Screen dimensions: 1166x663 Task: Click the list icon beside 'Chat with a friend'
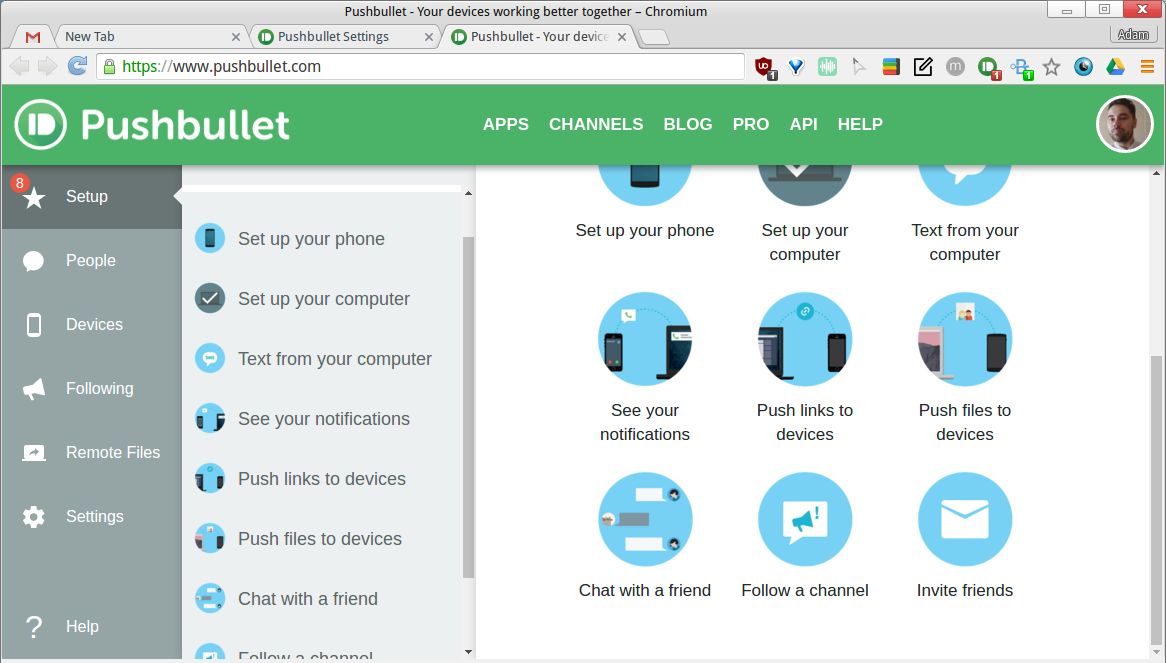[210, 598]
